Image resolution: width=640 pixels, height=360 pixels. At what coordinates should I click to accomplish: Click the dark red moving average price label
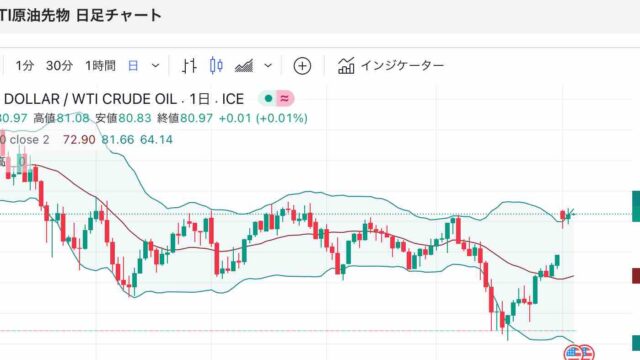[x=636, y=276]
